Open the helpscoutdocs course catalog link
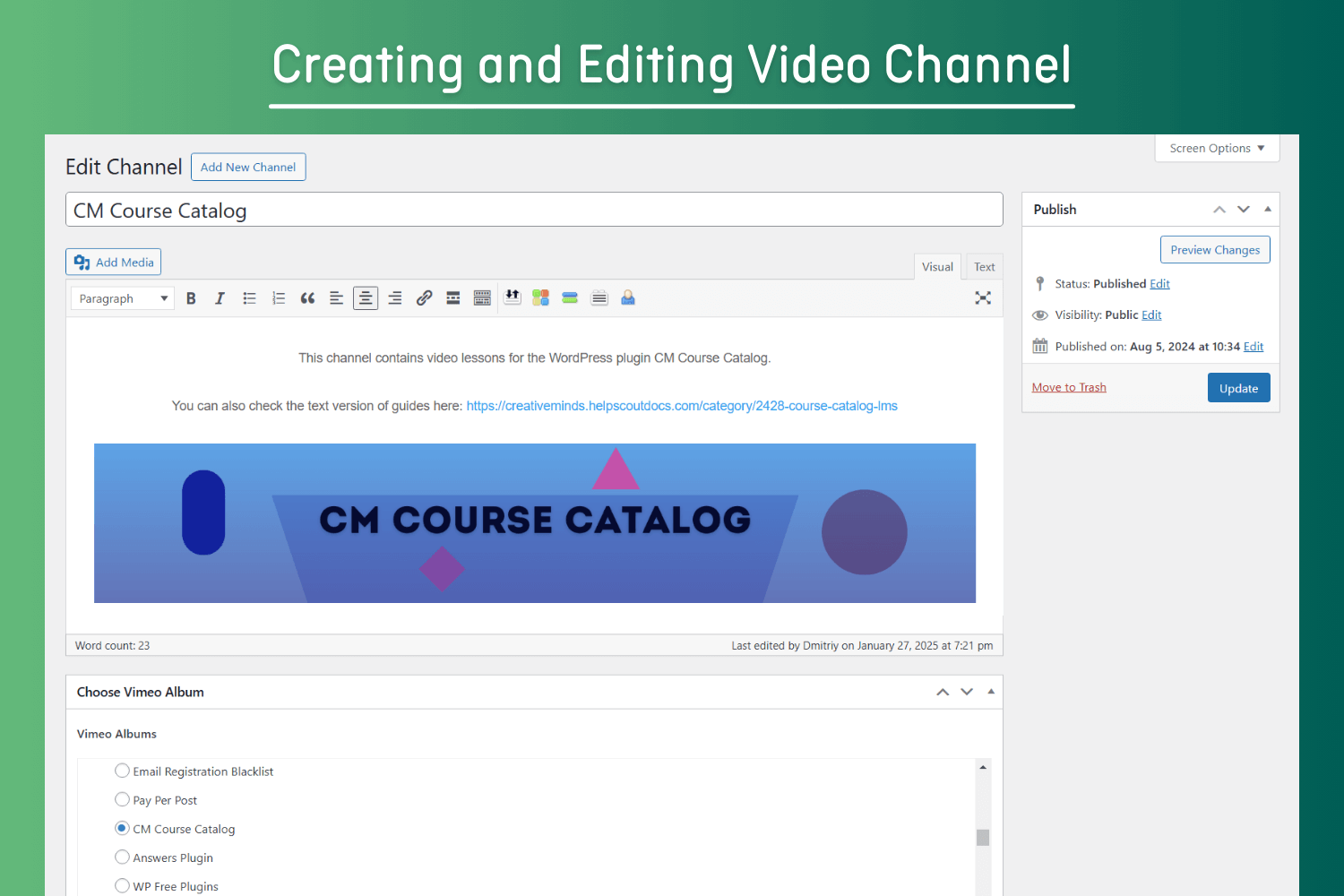1344x896 pixels. point(682,406)
